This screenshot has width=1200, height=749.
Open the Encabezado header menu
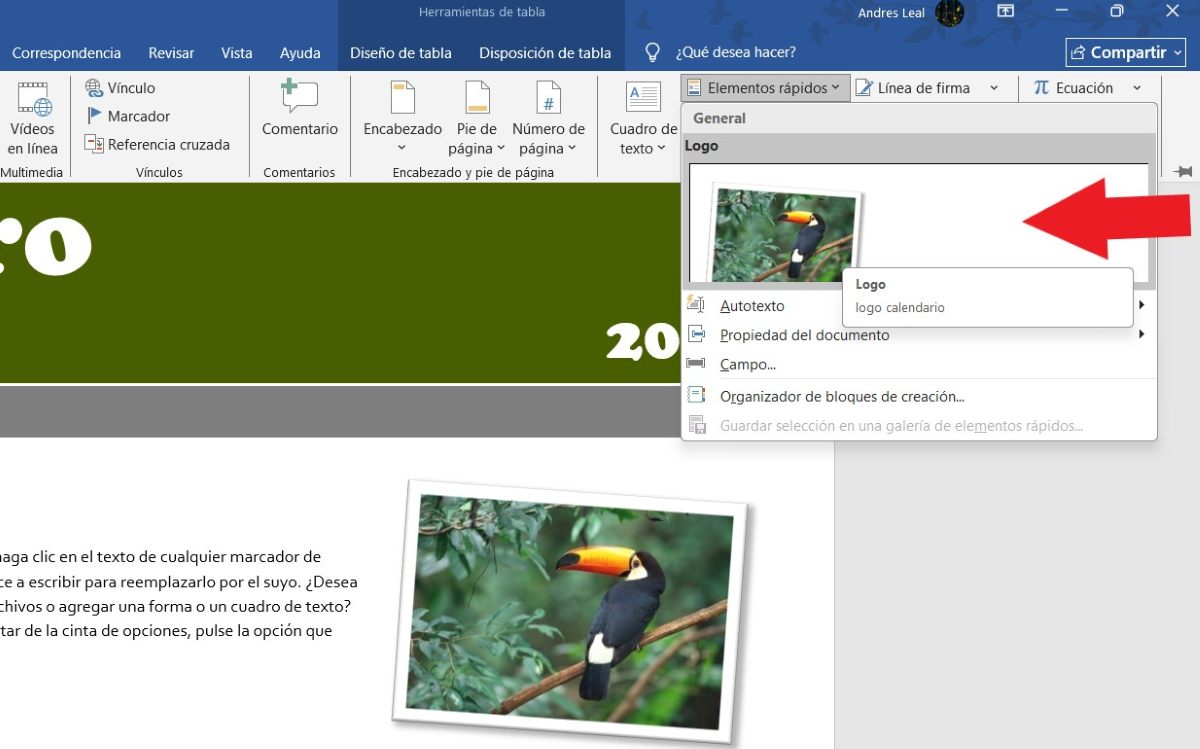pyautogui.click(x=402, y=118)
